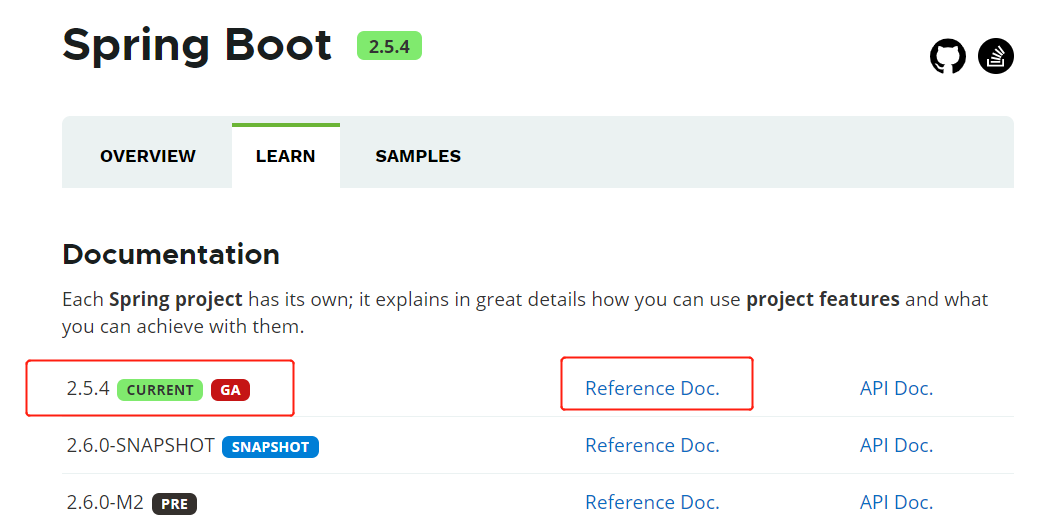Click the Documentation section heading

coord(171,255)
